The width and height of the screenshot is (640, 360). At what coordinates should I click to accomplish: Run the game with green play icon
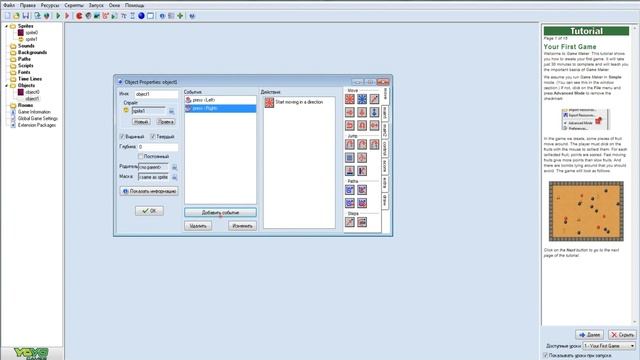(58, 16)
